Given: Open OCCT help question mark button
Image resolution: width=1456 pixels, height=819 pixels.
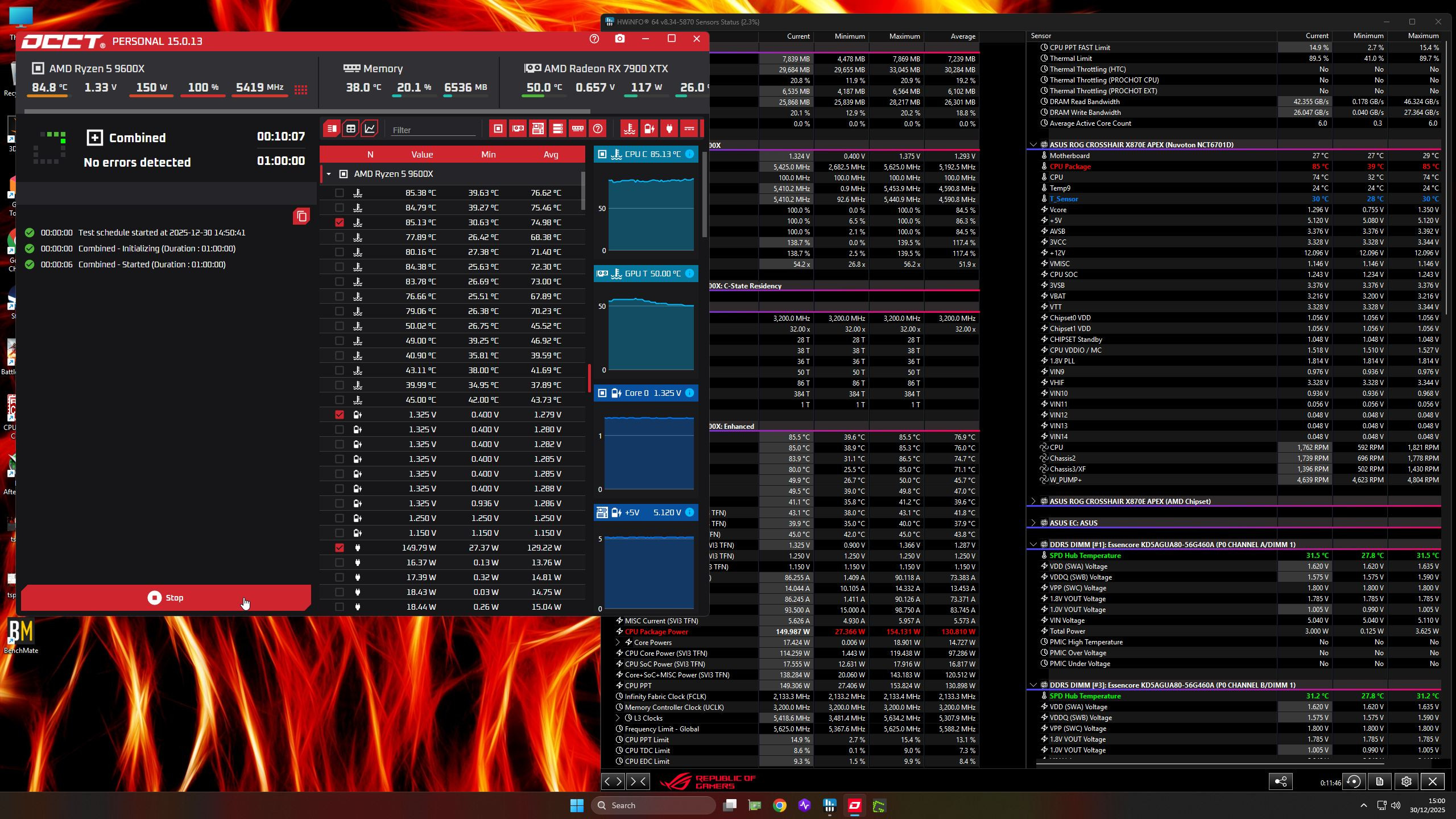Looking at the screenshot, I should coord(594,39).
